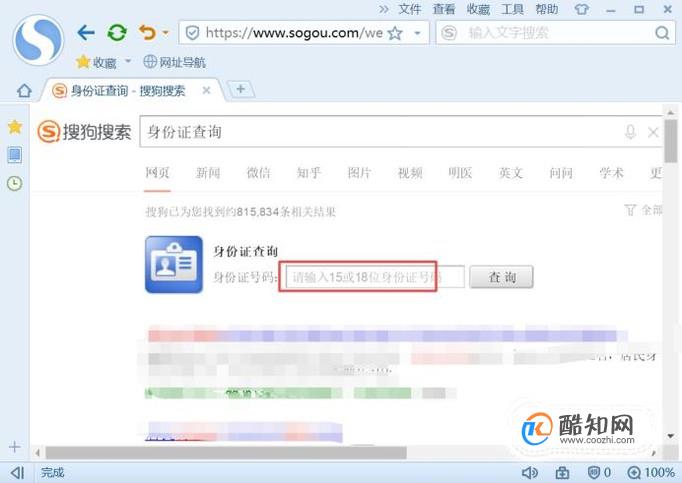Image resolution: width=682 pixels, height=483 pixels.
Task: Click the Sogou browser logo avatar
Action: (38, 40)
